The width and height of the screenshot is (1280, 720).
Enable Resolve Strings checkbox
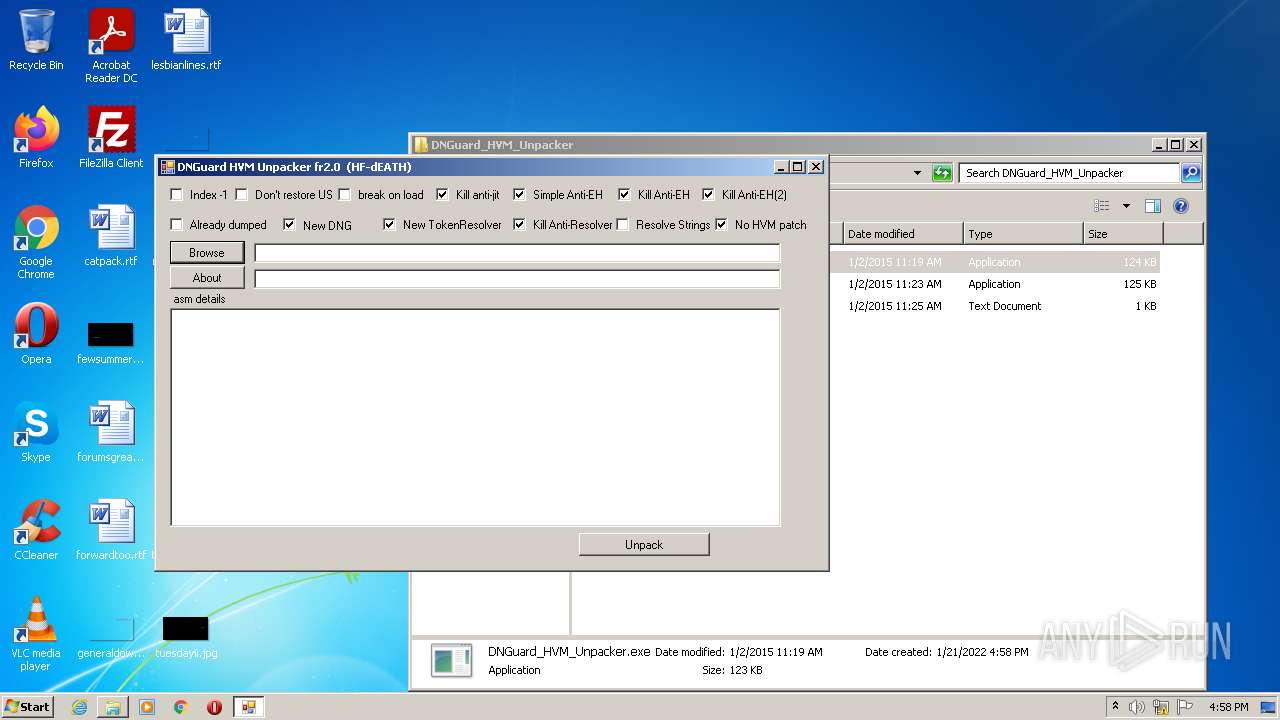(x=622, y=225)
